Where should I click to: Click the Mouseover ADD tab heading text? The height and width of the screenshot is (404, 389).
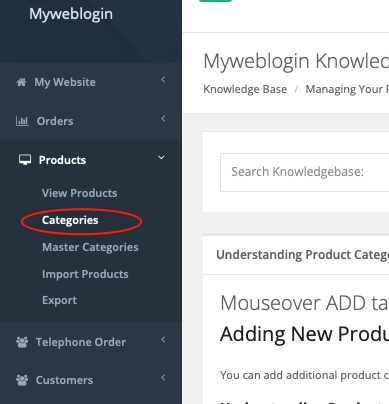pos(304,303)
